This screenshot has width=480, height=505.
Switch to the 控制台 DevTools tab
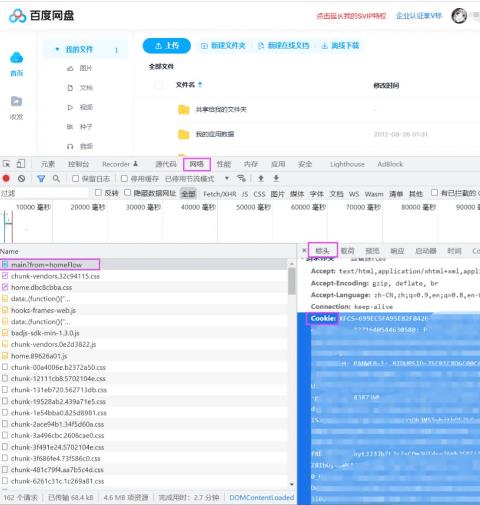point(78,164)
